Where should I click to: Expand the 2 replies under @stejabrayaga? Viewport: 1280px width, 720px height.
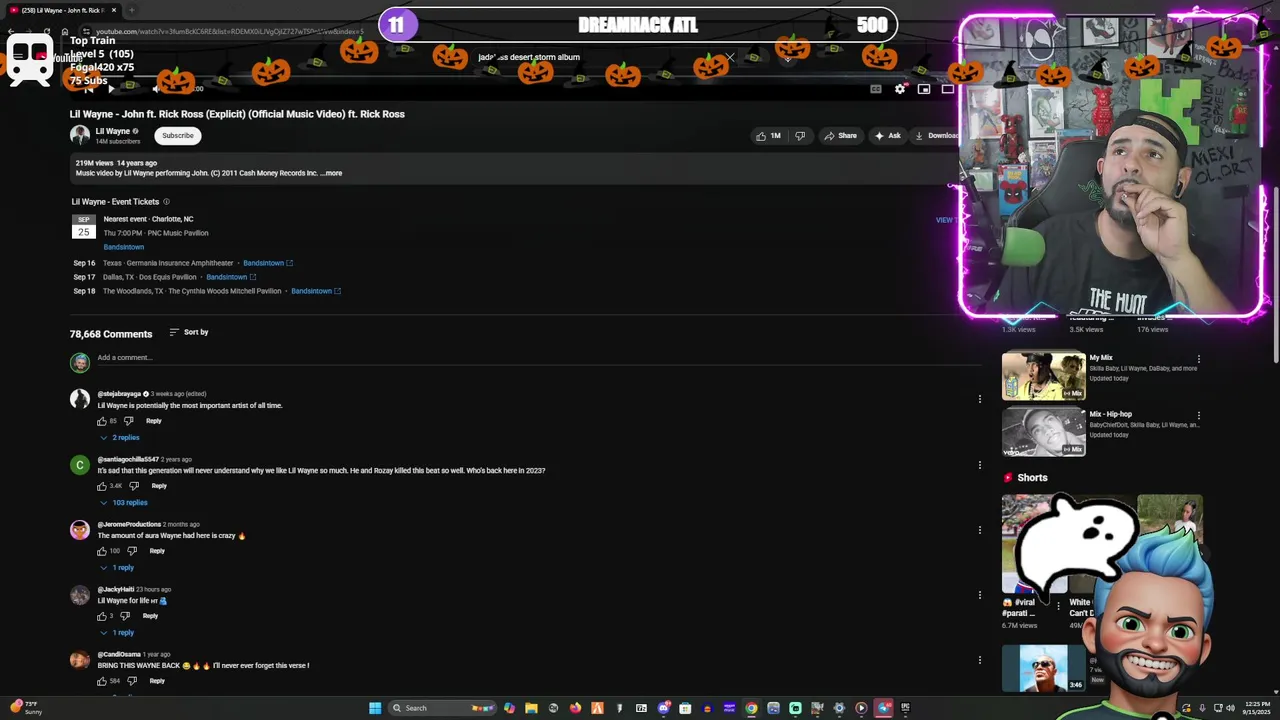coord(120,438)
